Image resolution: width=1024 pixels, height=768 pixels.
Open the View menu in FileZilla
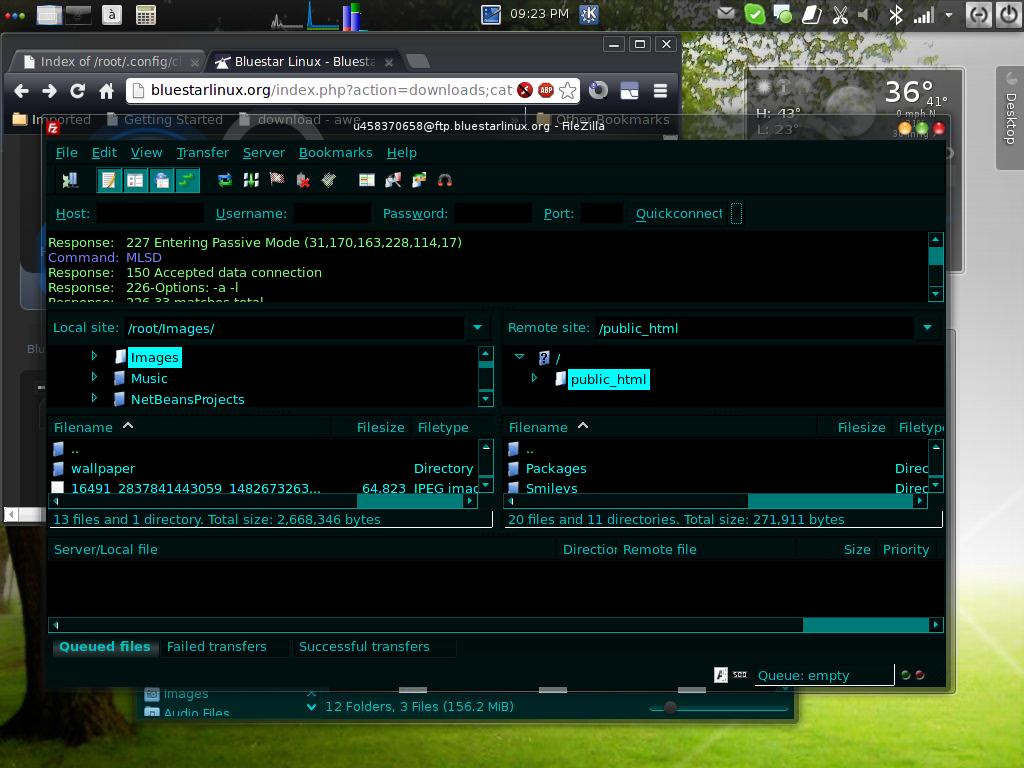point(146,153)
